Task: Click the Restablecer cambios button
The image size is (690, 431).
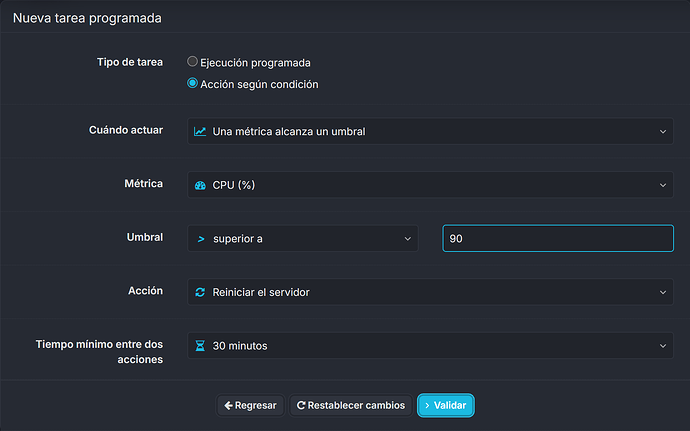Action: [351, 405]
